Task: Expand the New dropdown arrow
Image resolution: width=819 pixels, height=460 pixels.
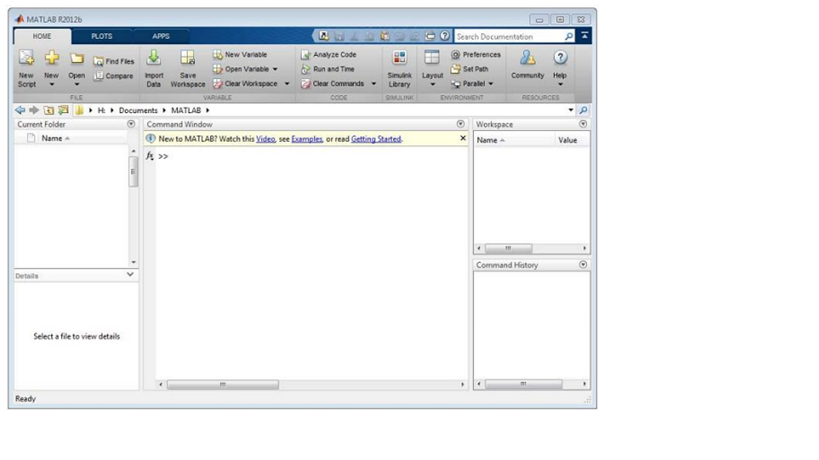Action: 51,85
